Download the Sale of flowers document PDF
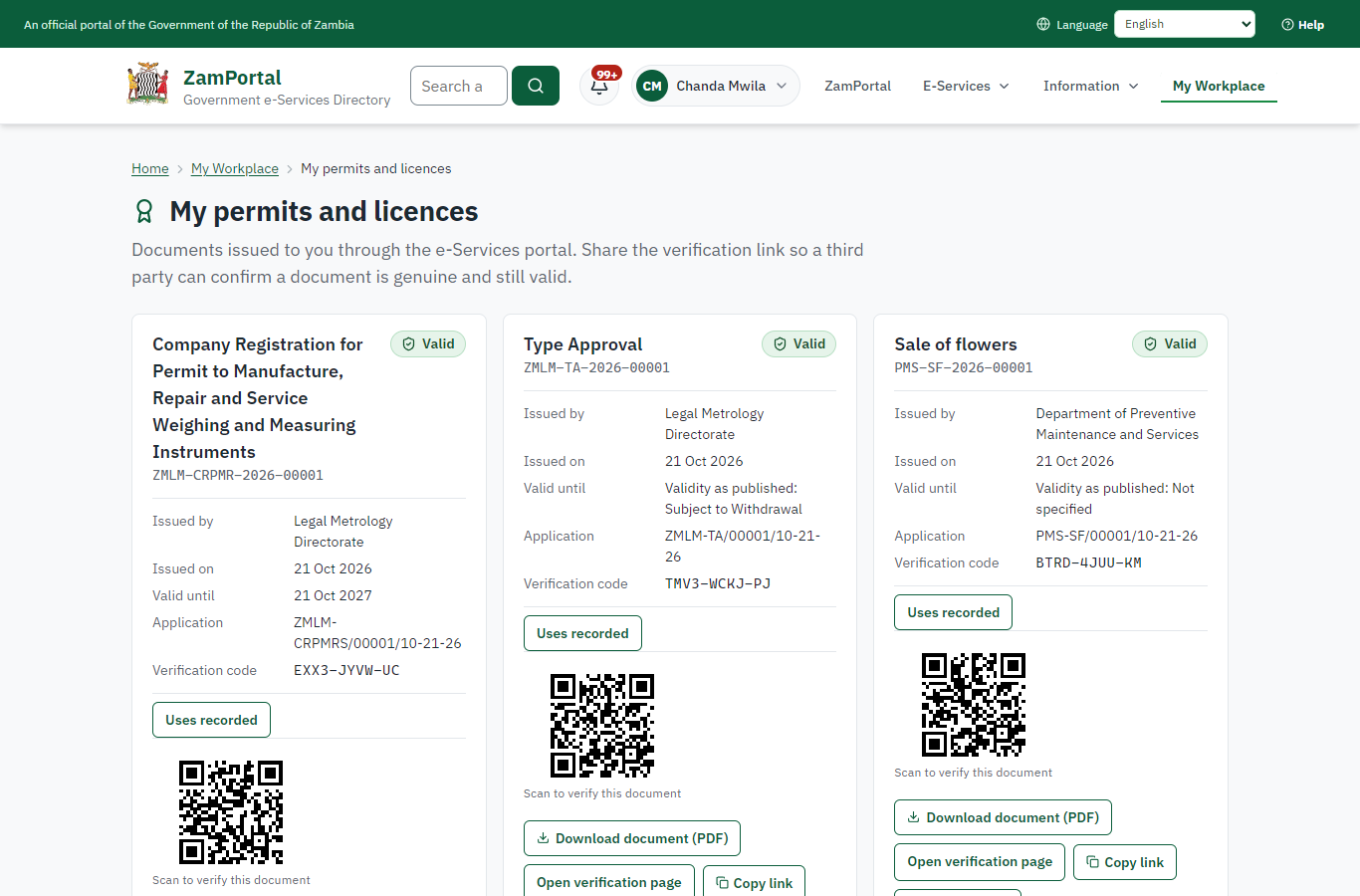Image resolution: width=1360 pixels, height=896 pixels. click(x=1003, y=817)
